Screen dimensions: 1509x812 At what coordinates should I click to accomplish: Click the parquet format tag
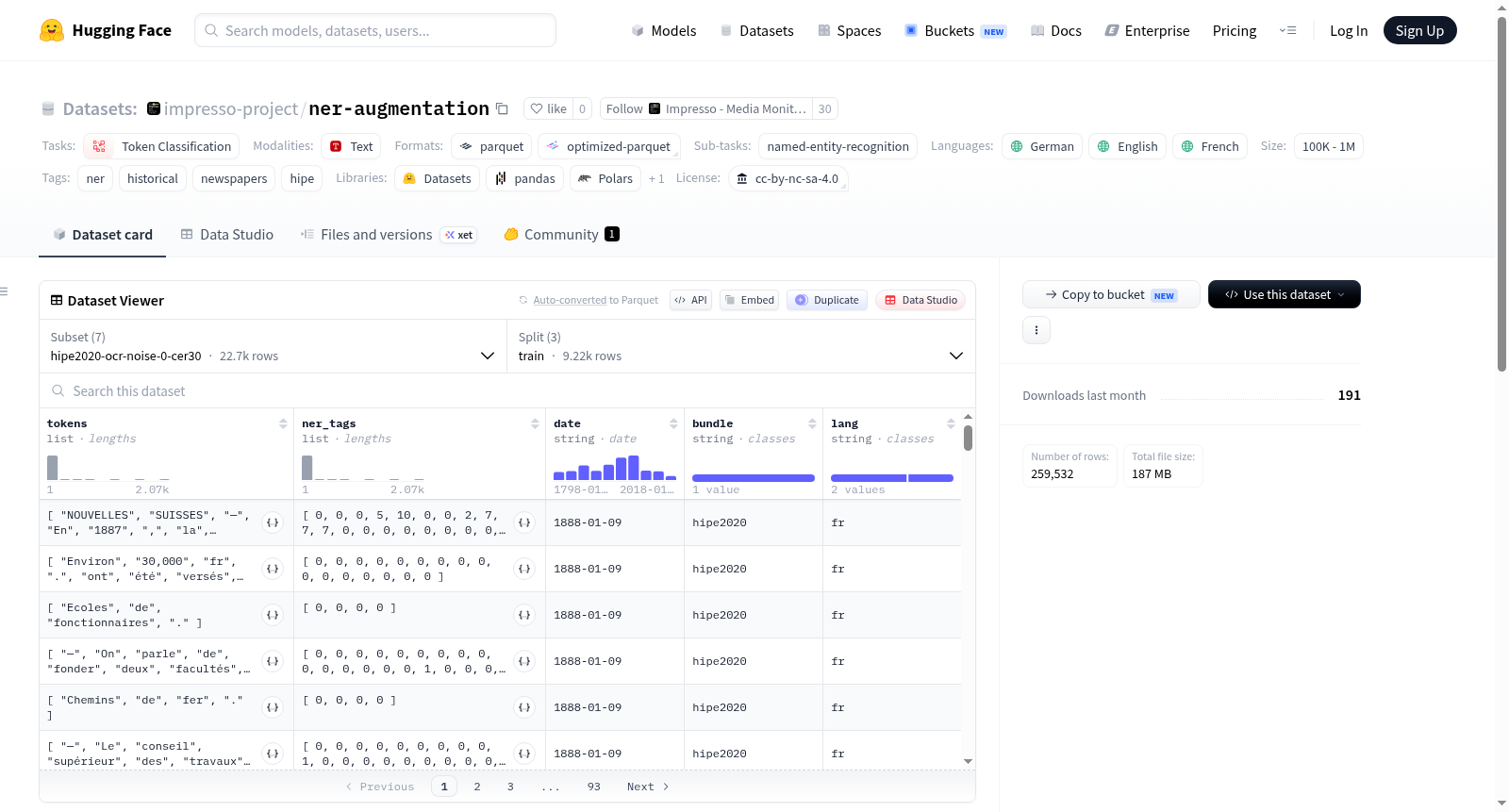click(x=491, y=146)
